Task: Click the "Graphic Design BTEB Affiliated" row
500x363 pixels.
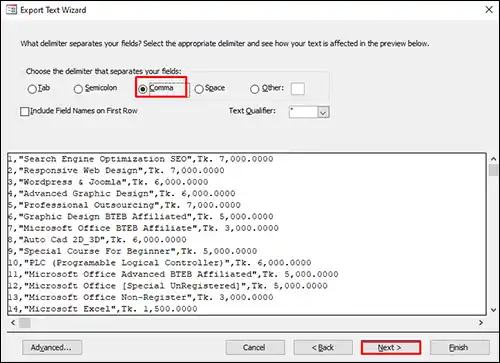Action: click(x=247, y=217)
